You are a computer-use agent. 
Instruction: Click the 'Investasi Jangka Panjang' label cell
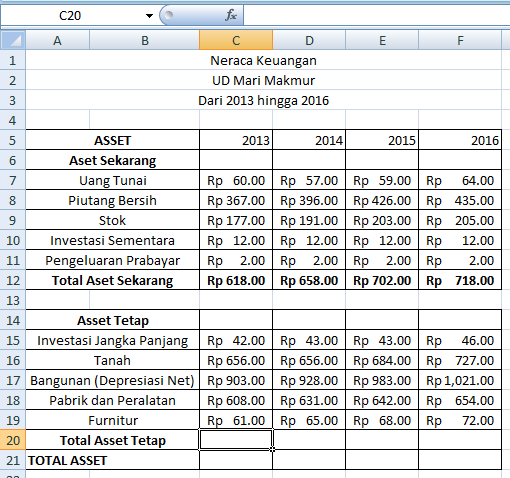pyautogui.click(x=113, y=340)
